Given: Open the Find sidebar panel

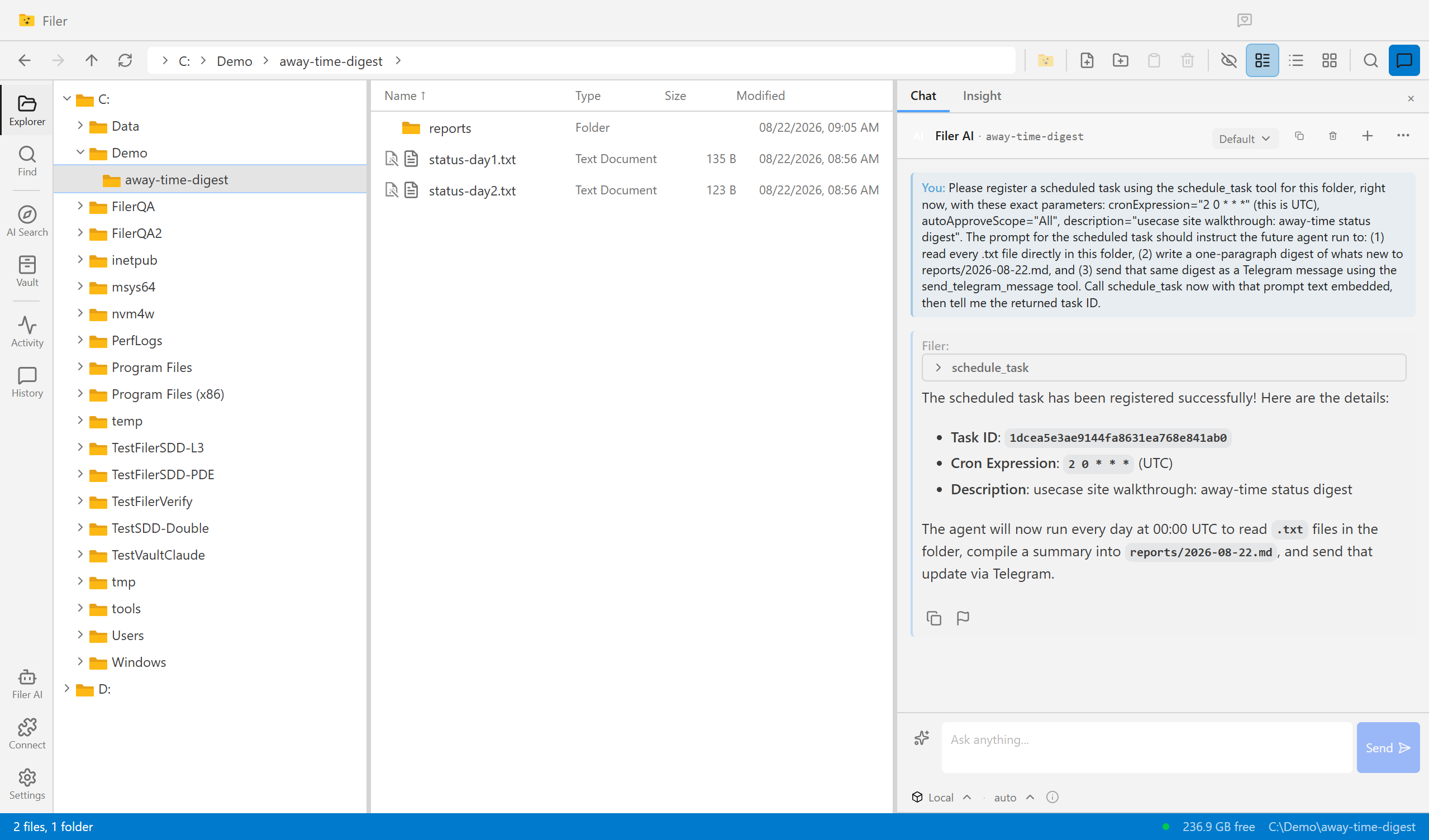Looking at the screenshot, I should pos(27,161).
